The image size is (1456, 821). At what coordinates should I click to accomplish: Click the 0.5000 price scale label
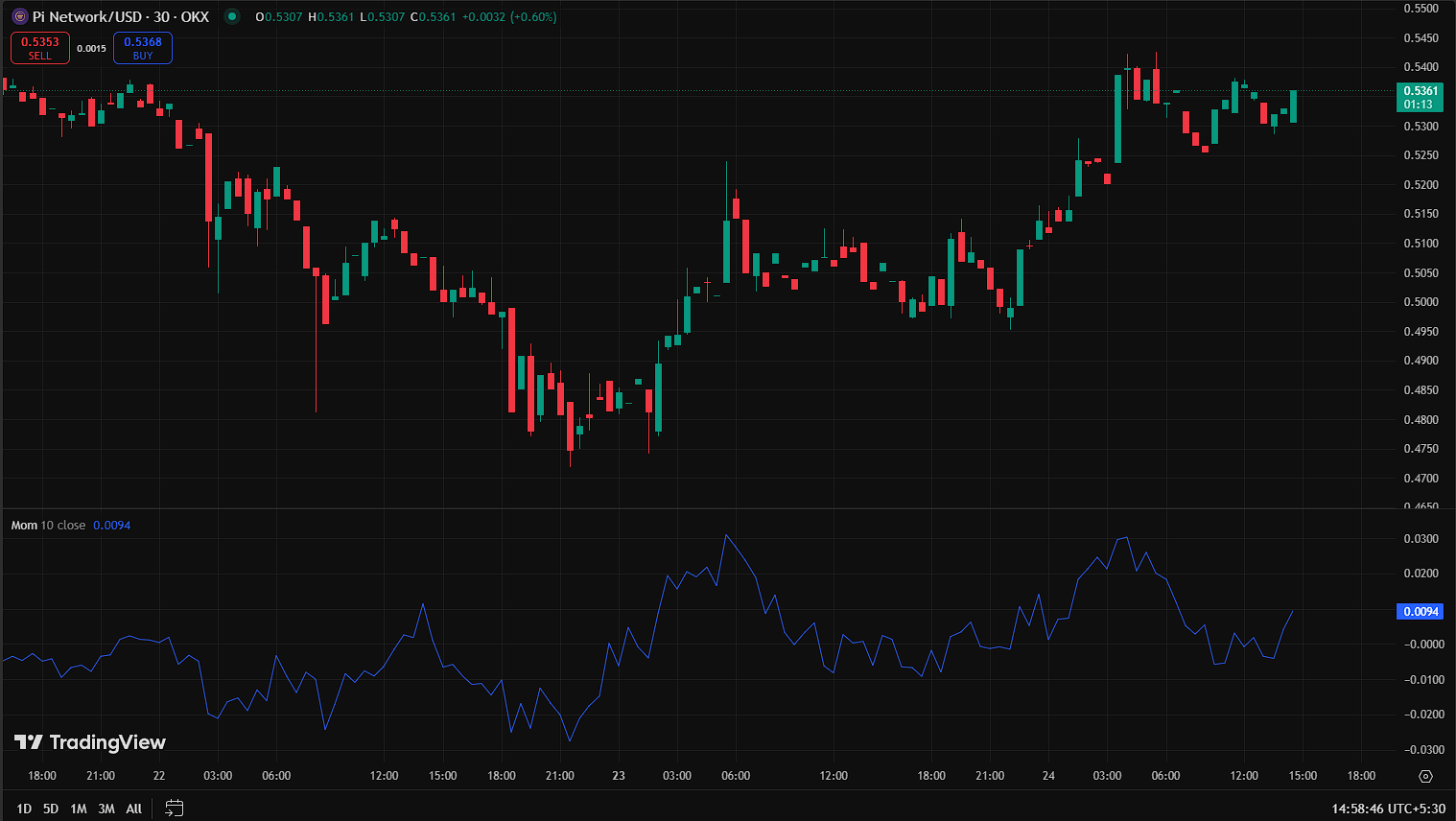1421,302
